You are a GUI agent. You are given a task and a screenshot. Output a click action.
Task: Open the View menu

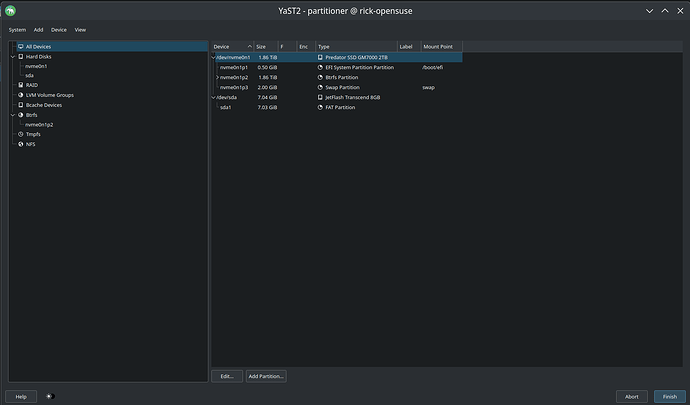tap(80, 30)
